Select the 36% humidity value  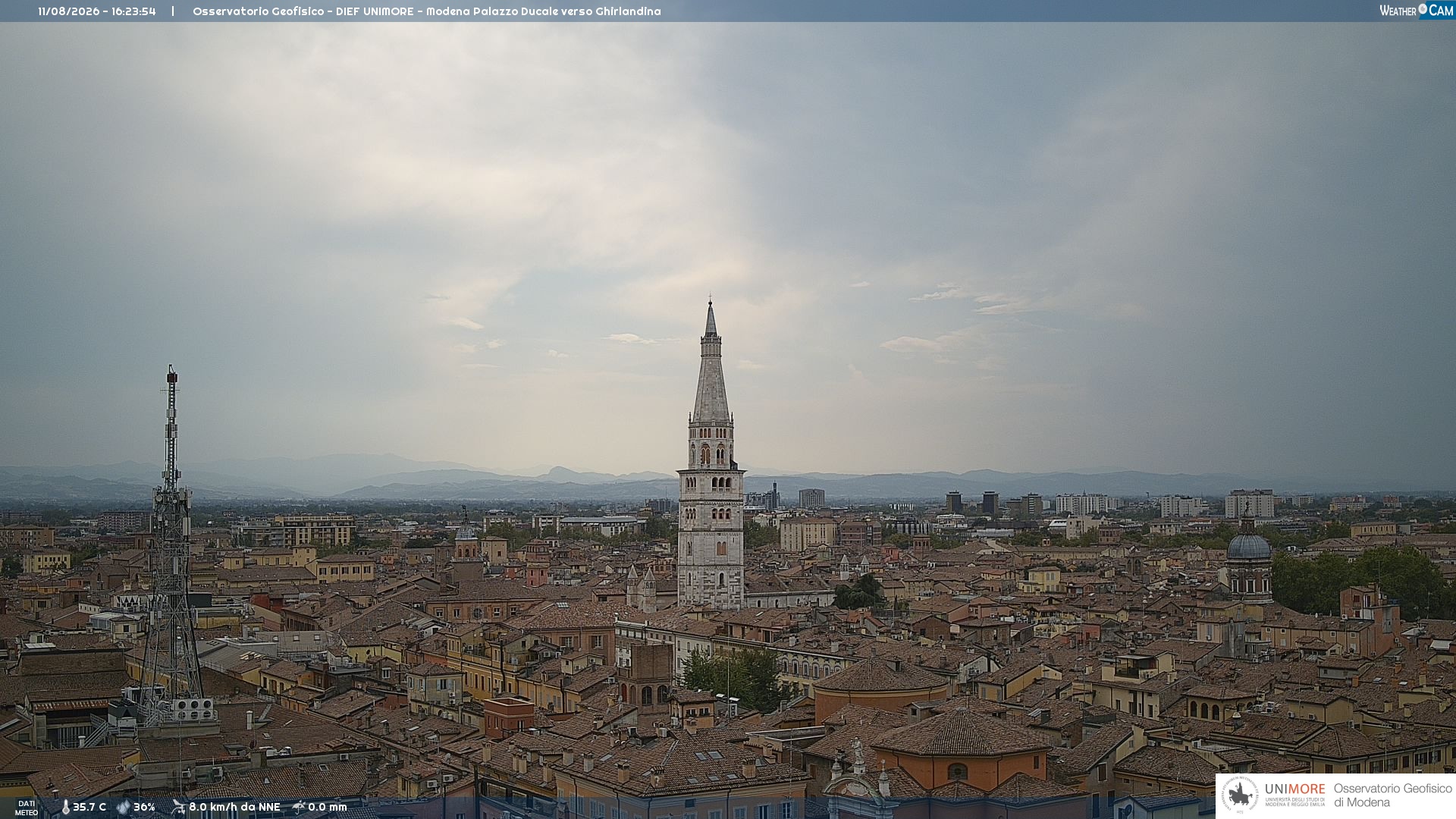[x=144, y=807]
